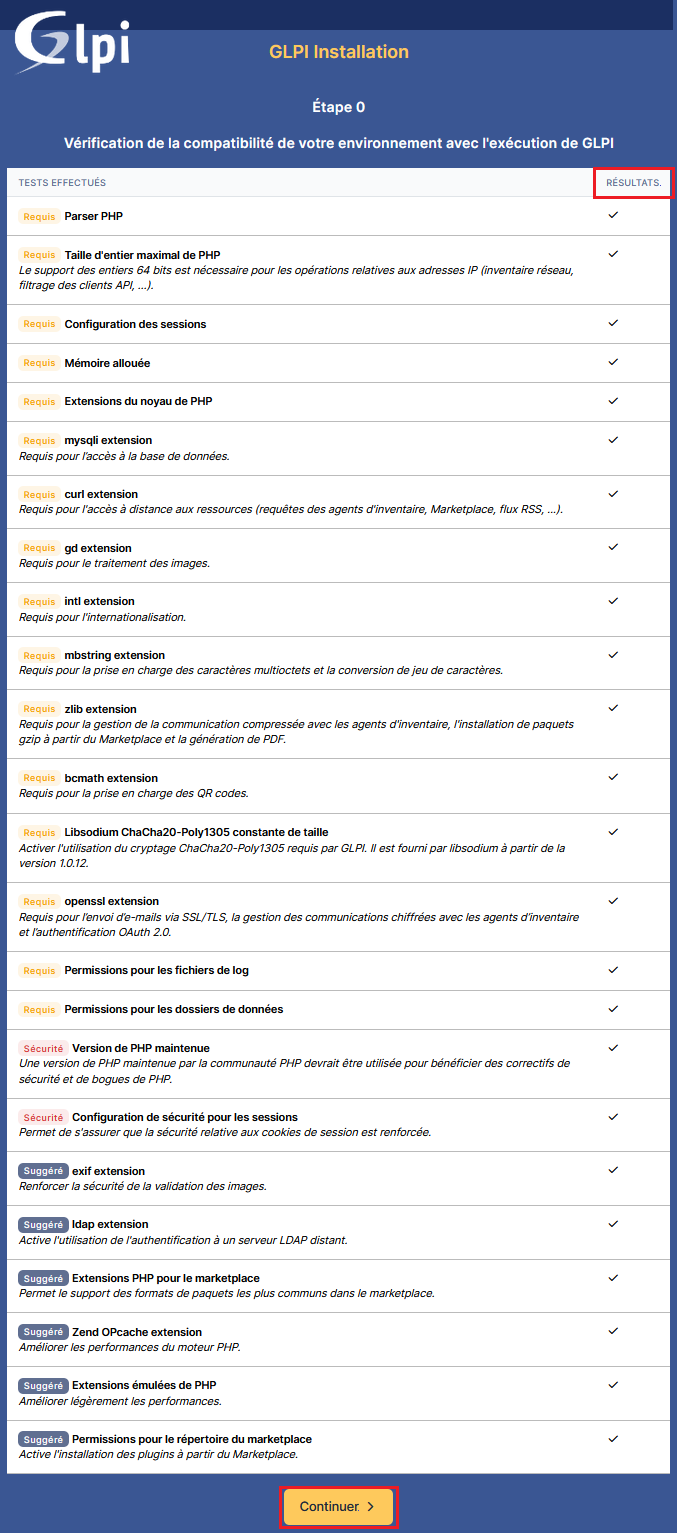Click the Requis badge beside Parser PHP
The height and width of the screenshot is (1533, 677).
39,216
